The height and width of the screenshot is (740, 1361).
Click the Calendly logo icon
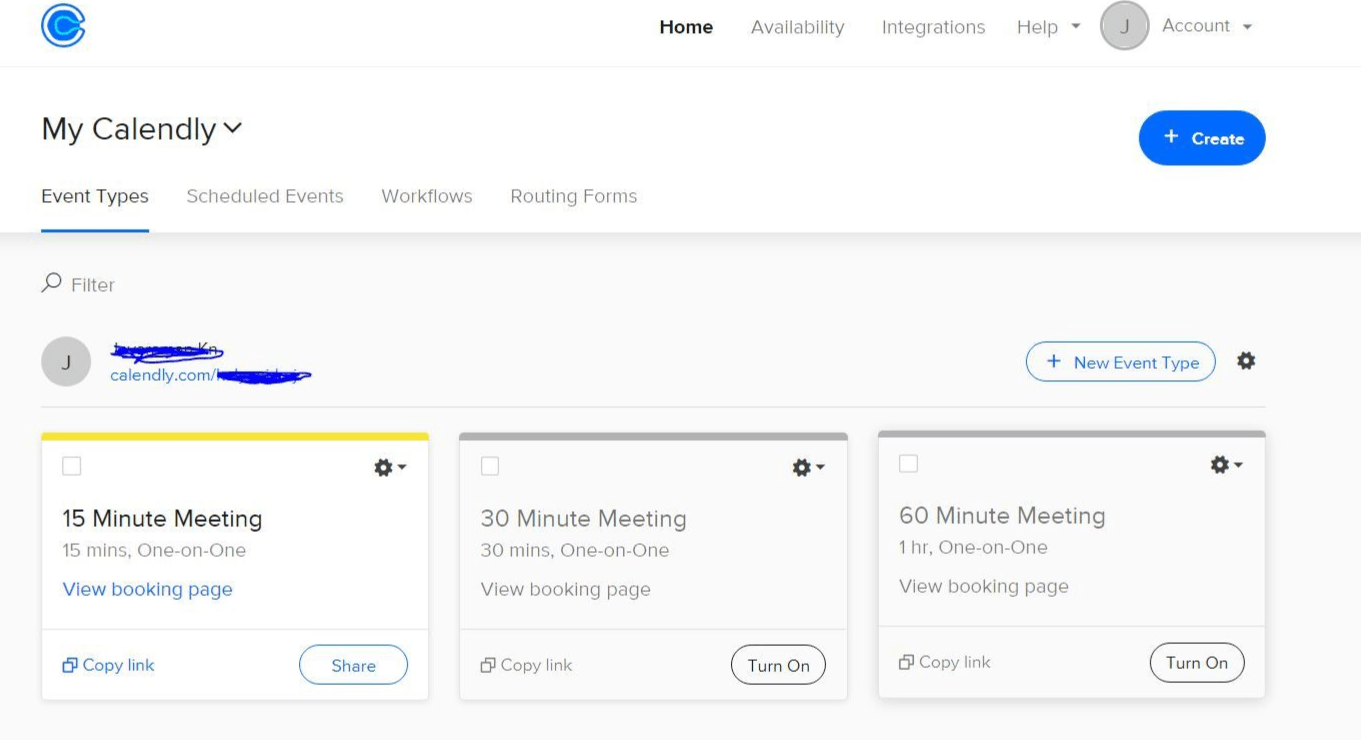(63, 25)
